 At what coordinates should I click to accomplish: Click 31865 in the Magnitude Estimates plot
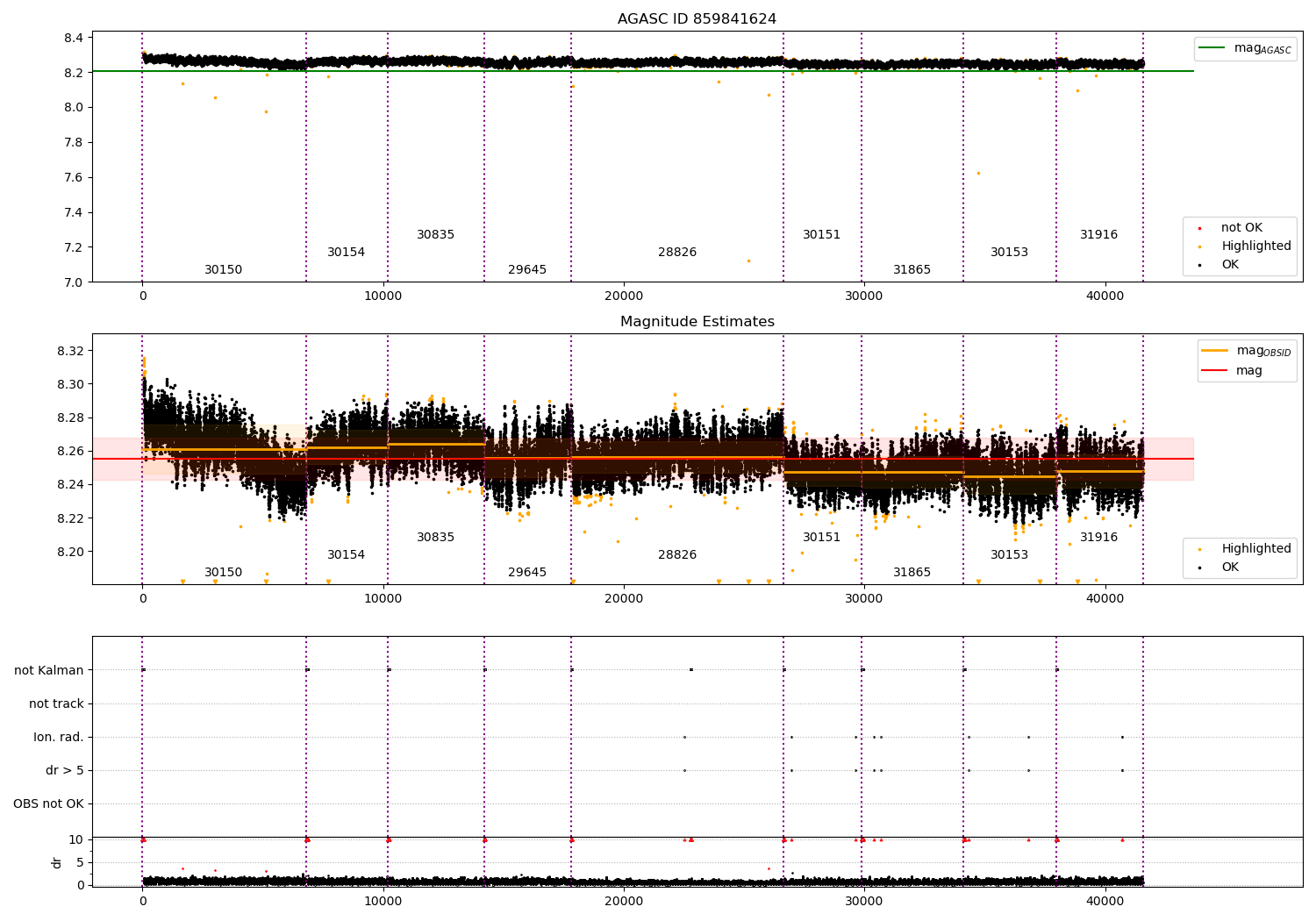click(x=912, y=573)
